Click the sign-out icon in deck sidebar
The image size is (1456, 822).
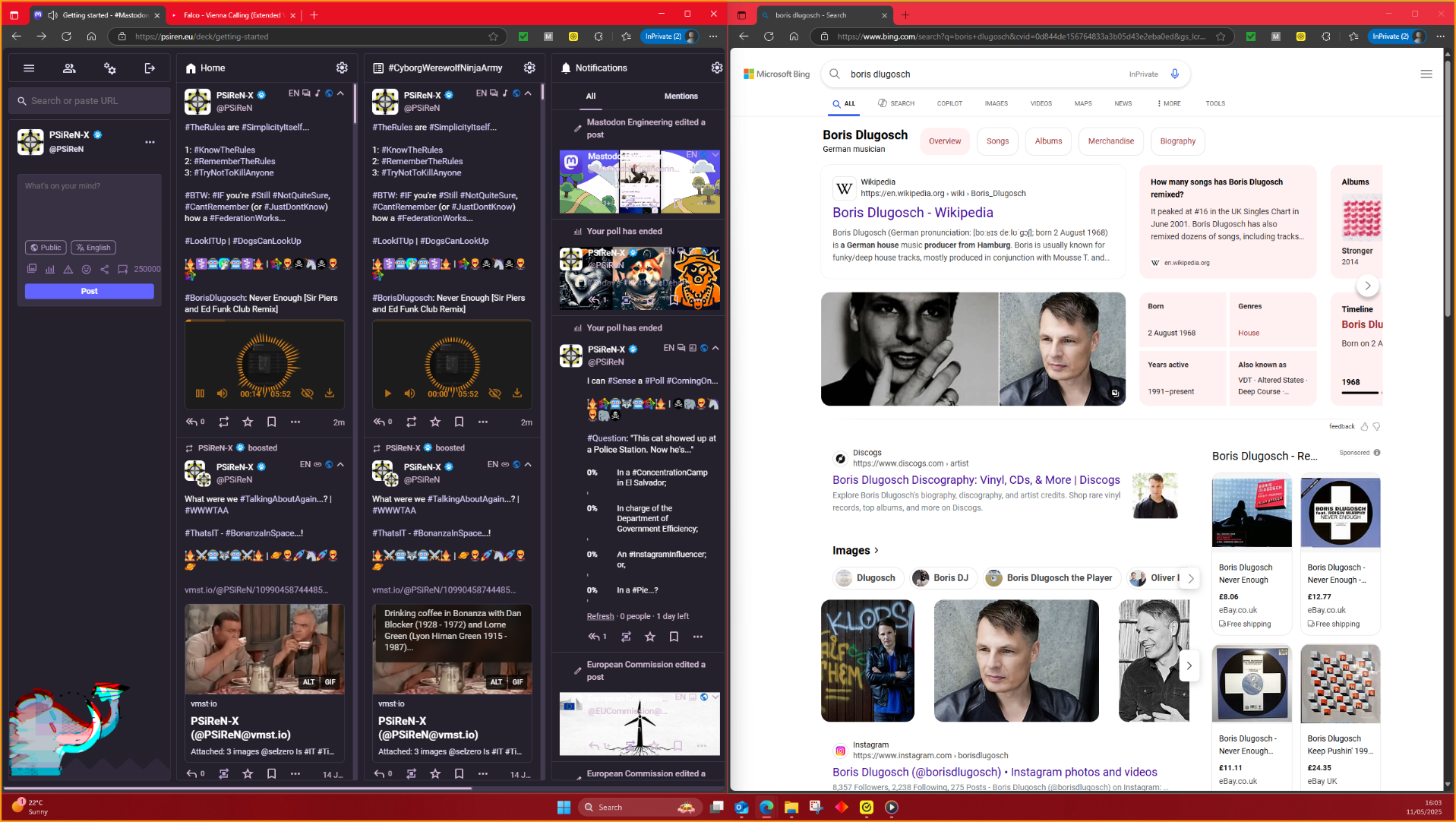(150, 68)
